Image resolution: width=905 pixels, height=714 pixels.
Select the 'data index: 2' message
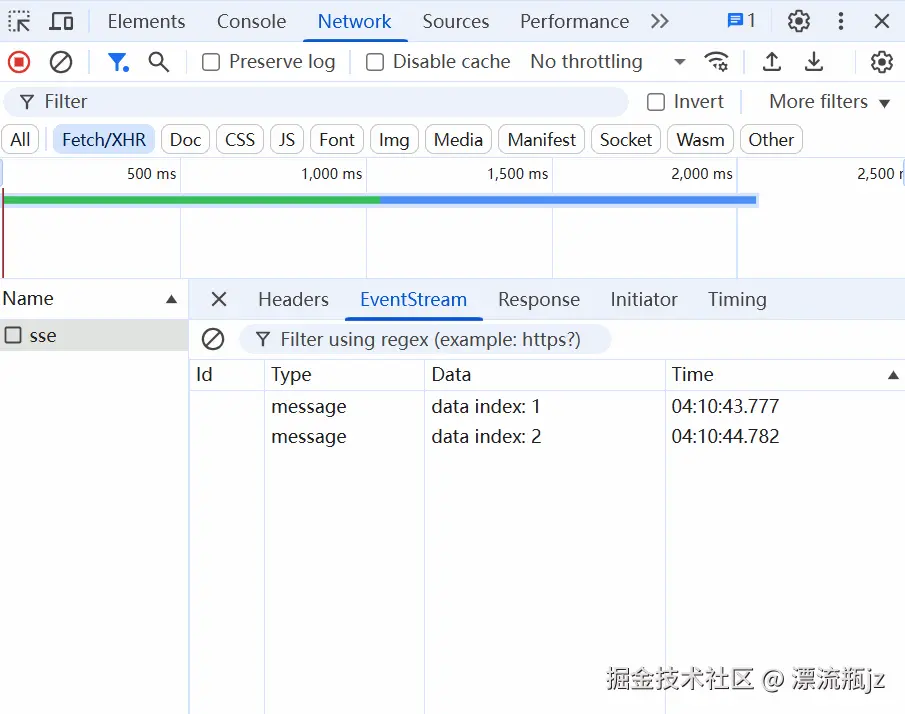coord(486,436)
